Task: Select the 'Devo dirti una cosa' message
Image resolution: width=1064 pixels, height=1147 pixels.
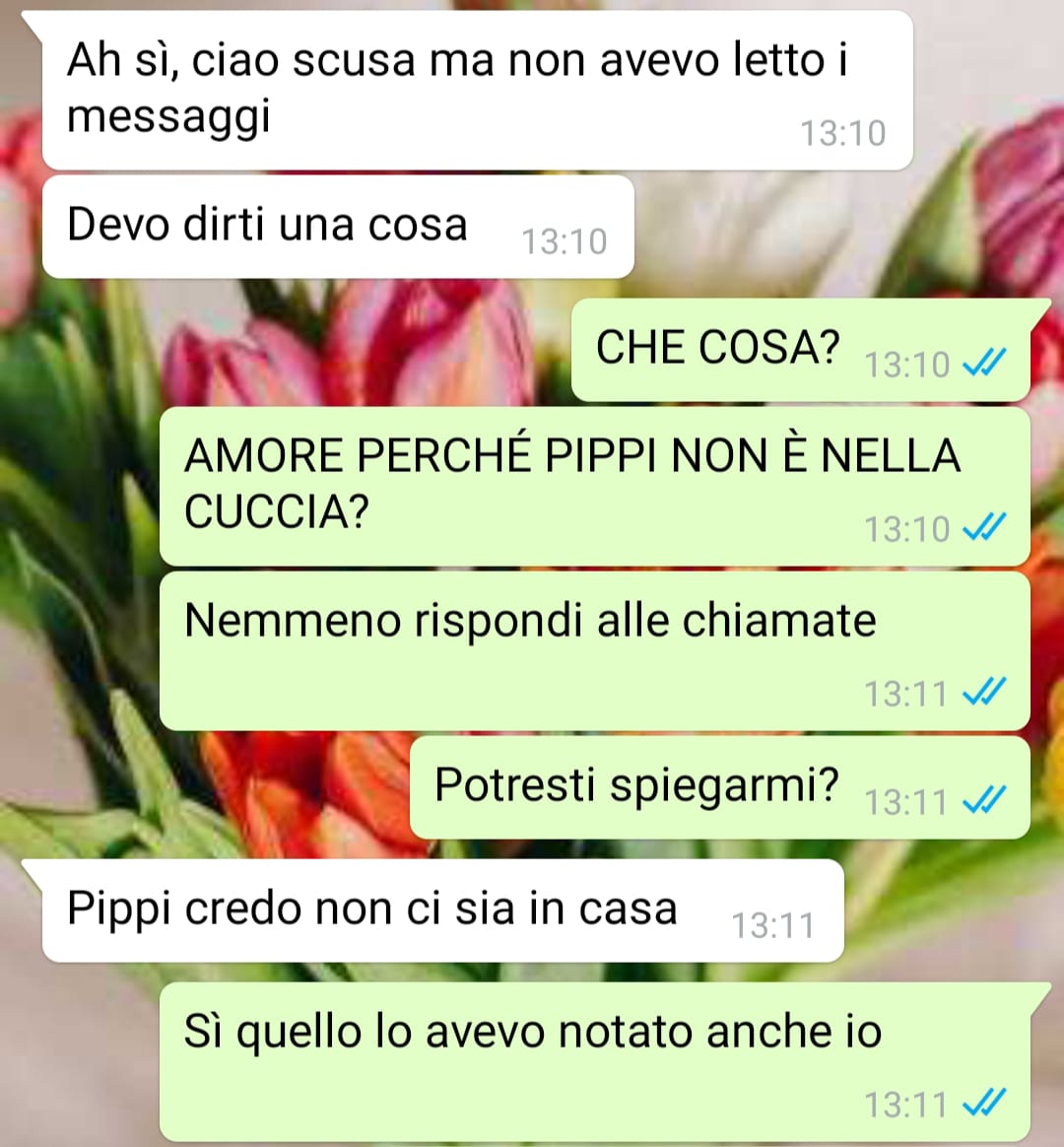Action: point(338,227)
